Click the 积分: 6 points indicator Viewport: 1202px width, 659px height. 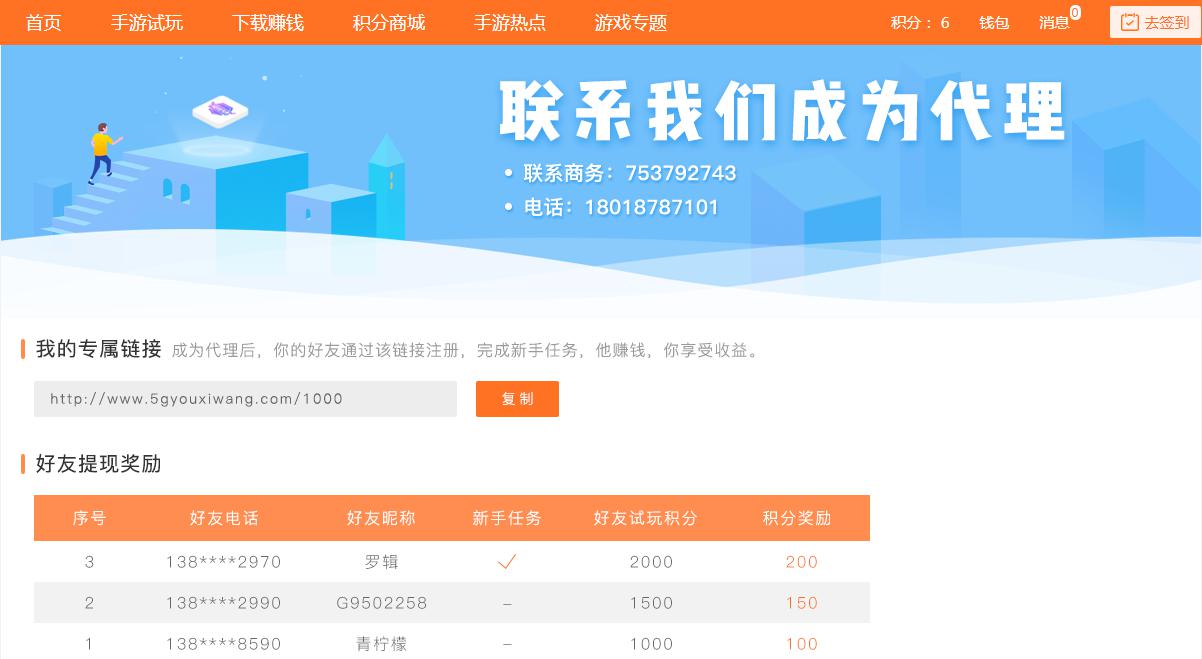[920, 22]
